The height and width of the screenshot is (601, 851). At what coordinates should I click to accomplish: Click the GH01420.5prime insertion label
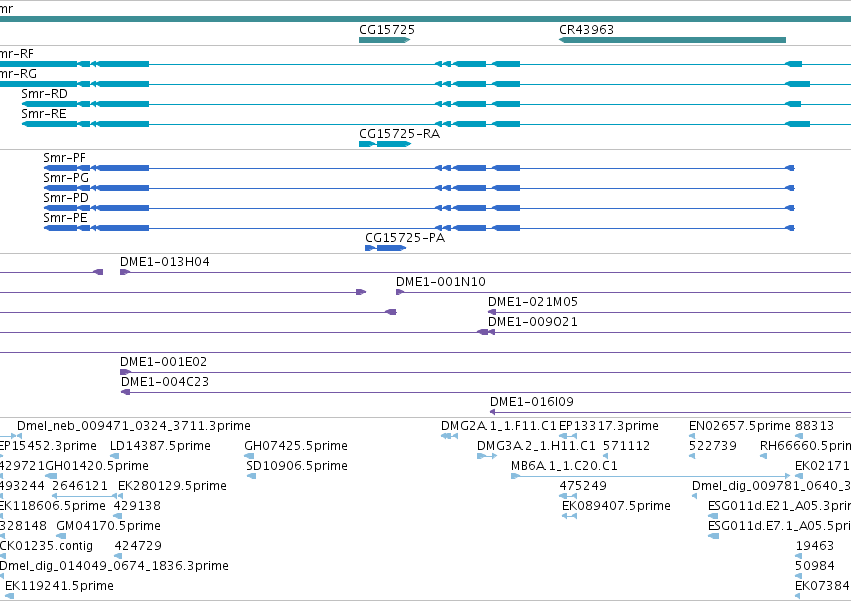(97, 466)
